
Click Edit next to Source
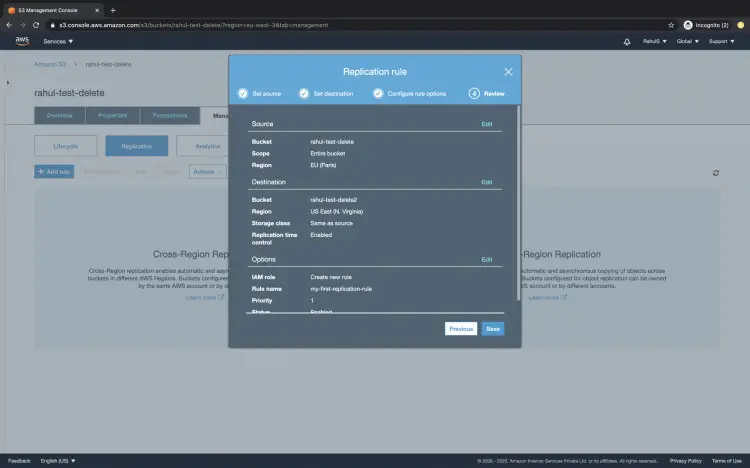pyautogui.click(x=486, y=124)
